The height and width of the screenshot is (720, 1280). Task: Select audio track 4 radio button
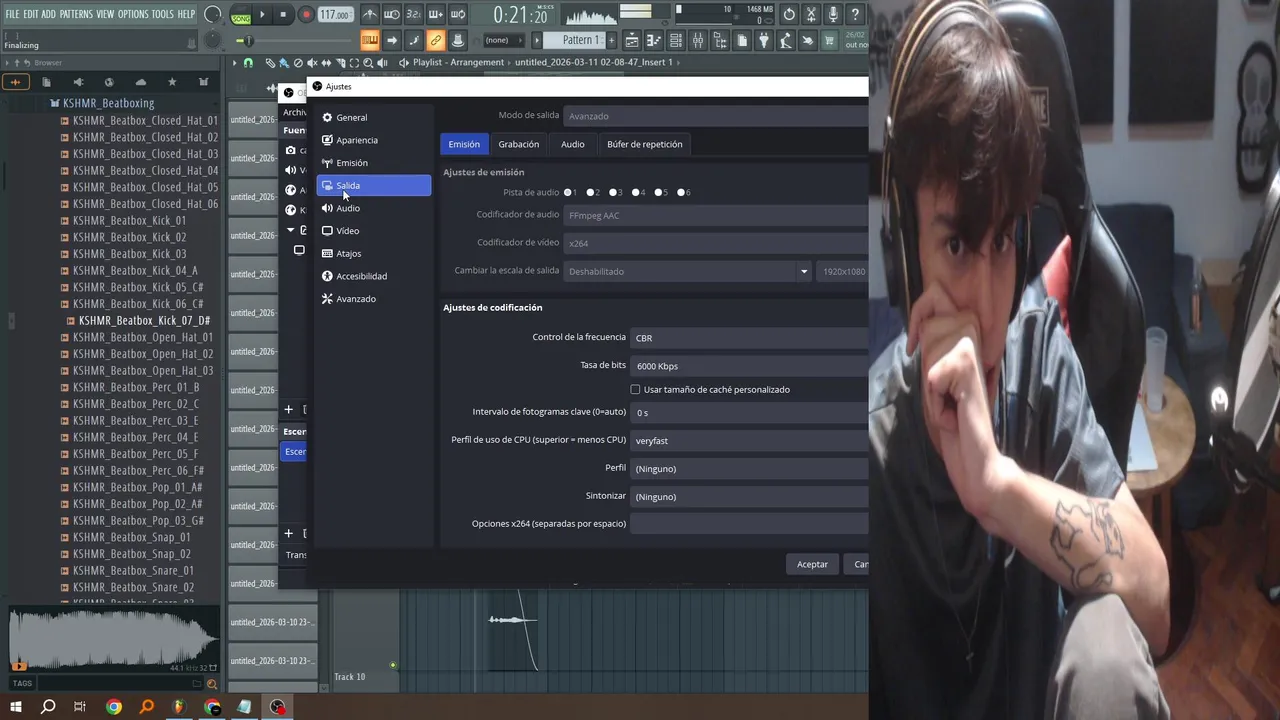(x=636, y=192)
